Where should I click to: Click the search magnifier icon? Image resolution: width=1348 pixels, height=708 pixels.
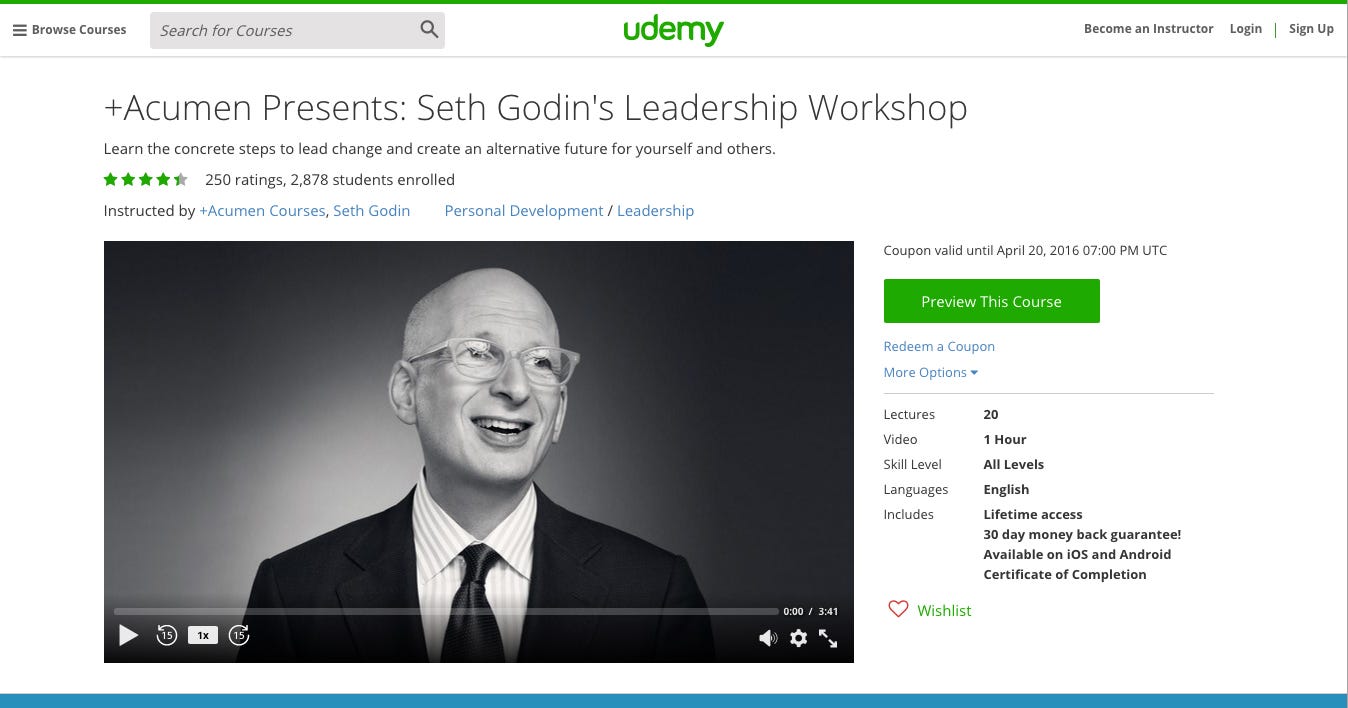[x=429, y=30]
